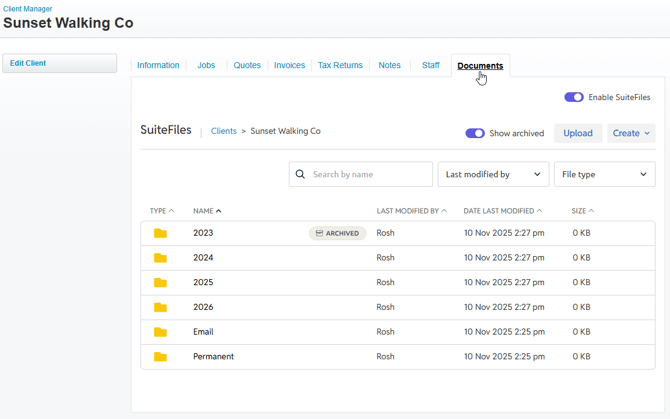
Task: Open File type dropdown
Action: pos(605,174)
